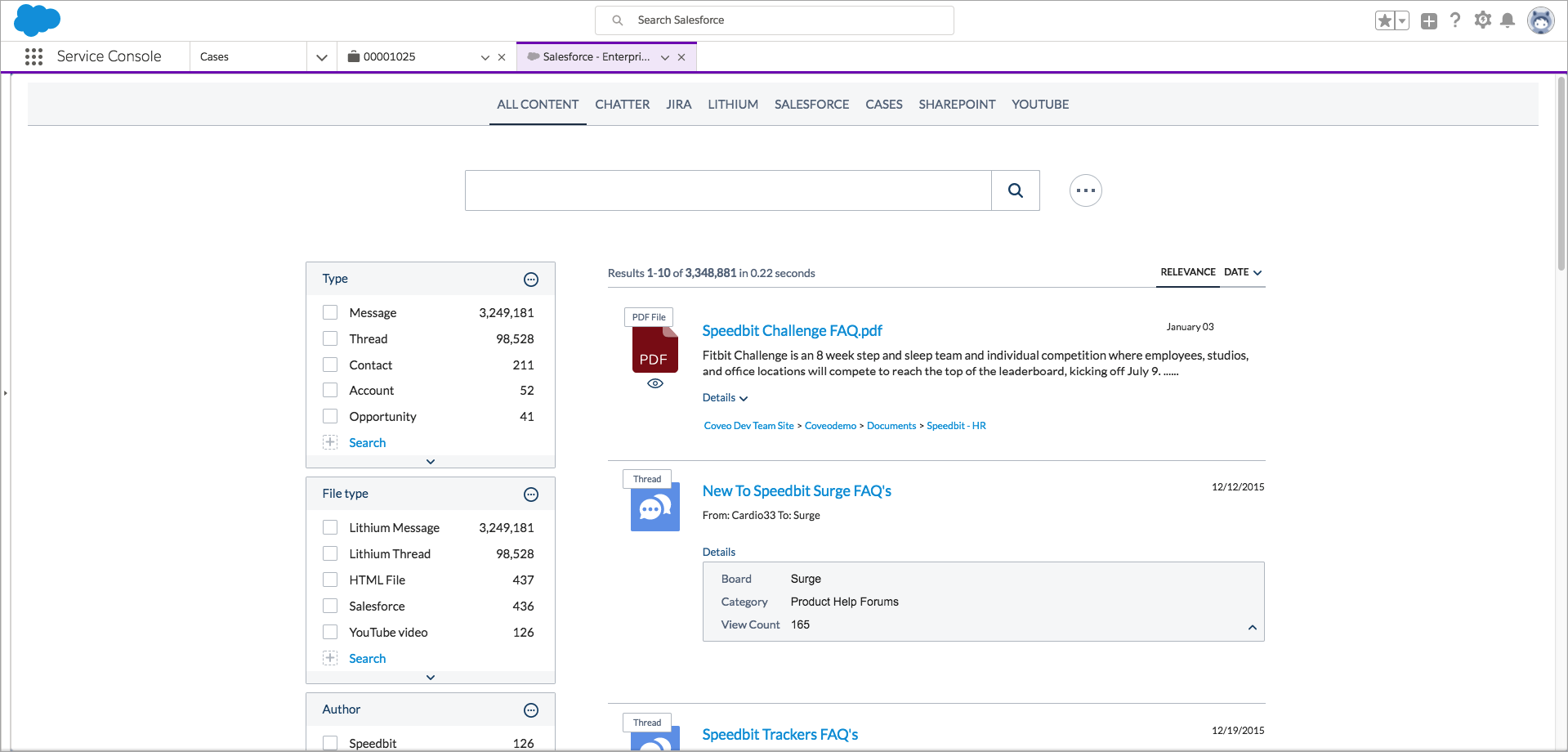Check the Speedbit author checkbox
Image resolution: width=1568 pixels, height=752 pixels.
(x=330, y=743)
